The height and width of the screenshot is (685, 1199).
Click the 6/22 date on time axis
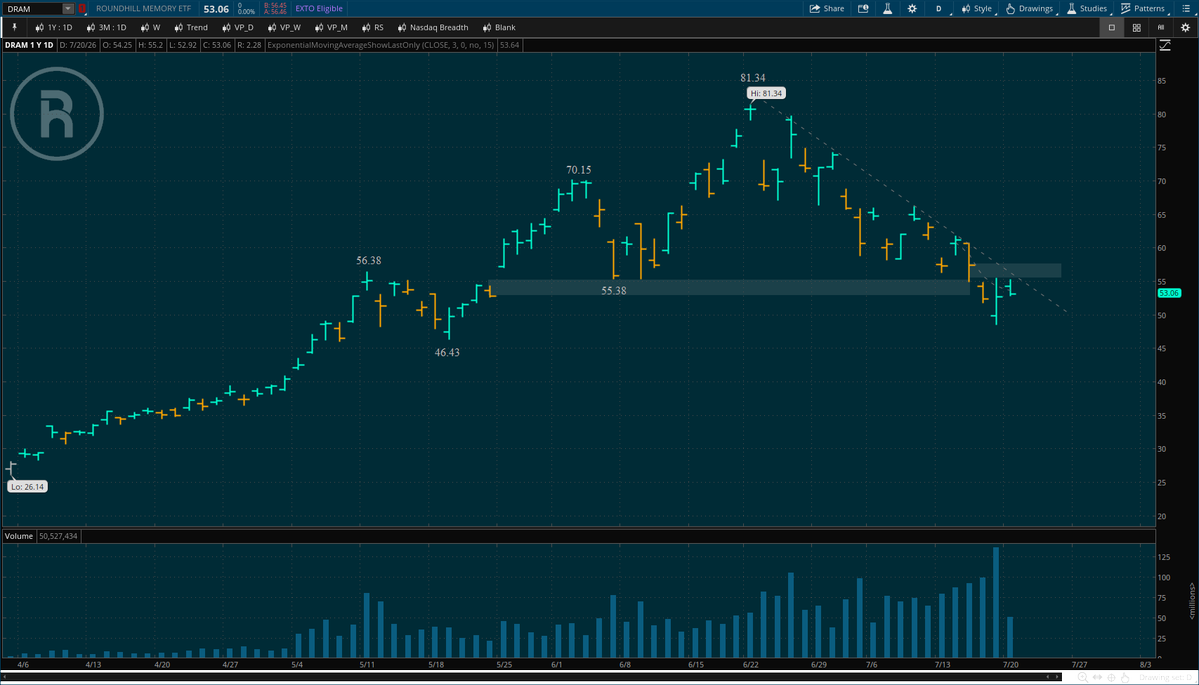point(751,665)
